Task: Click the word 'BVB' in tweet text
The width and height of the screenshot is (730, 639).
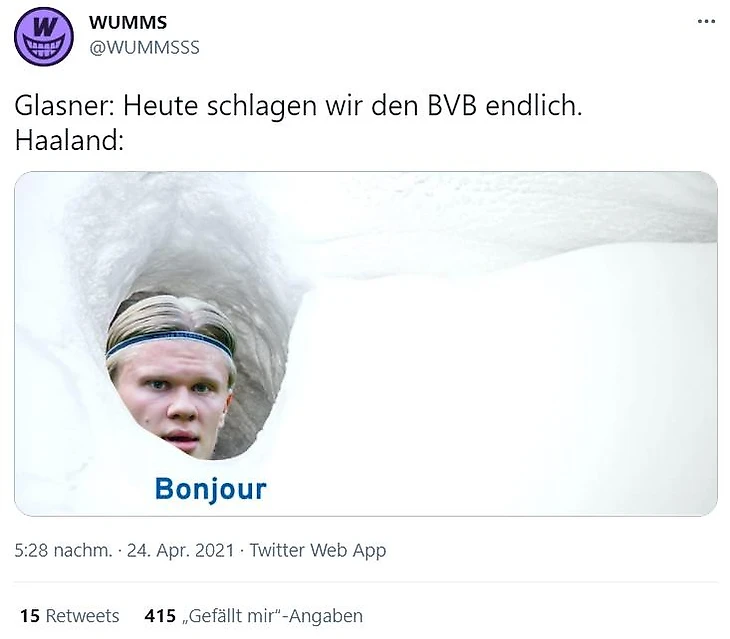Action: click(452, 106)
